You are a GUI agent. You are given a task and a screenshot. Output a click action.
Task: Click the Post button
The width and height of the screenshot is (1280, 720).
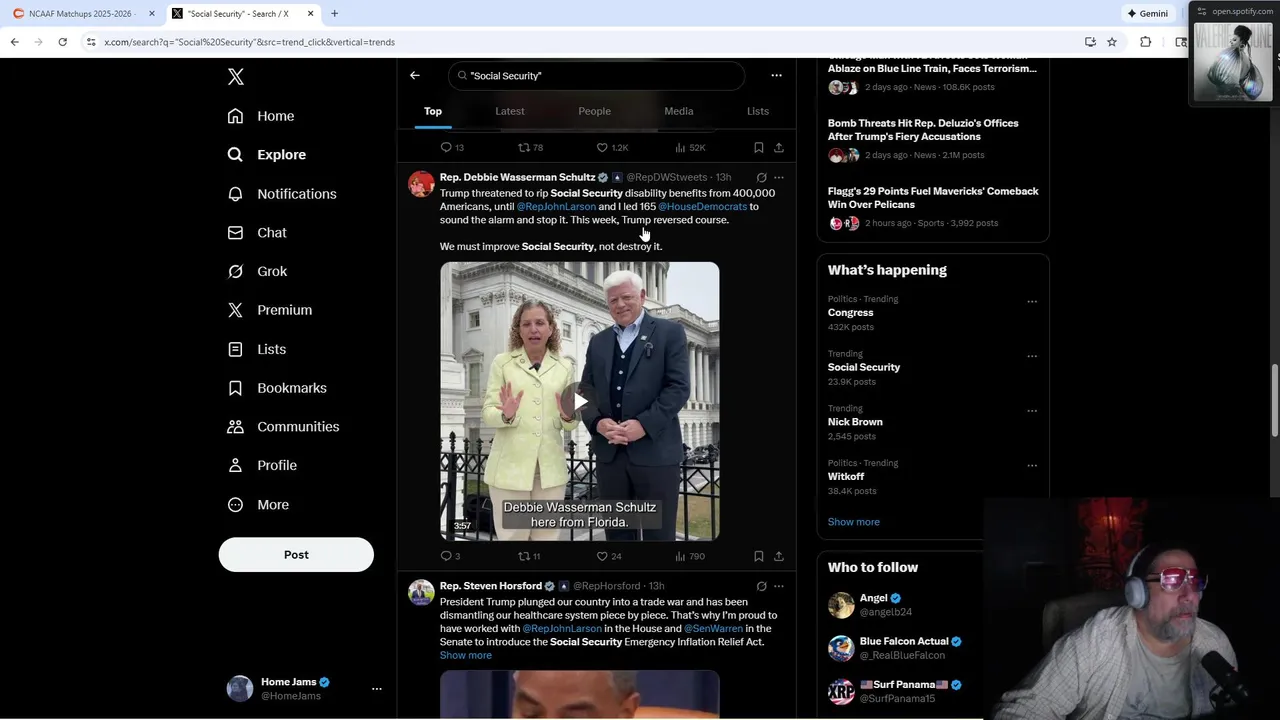tap(296, 555)
